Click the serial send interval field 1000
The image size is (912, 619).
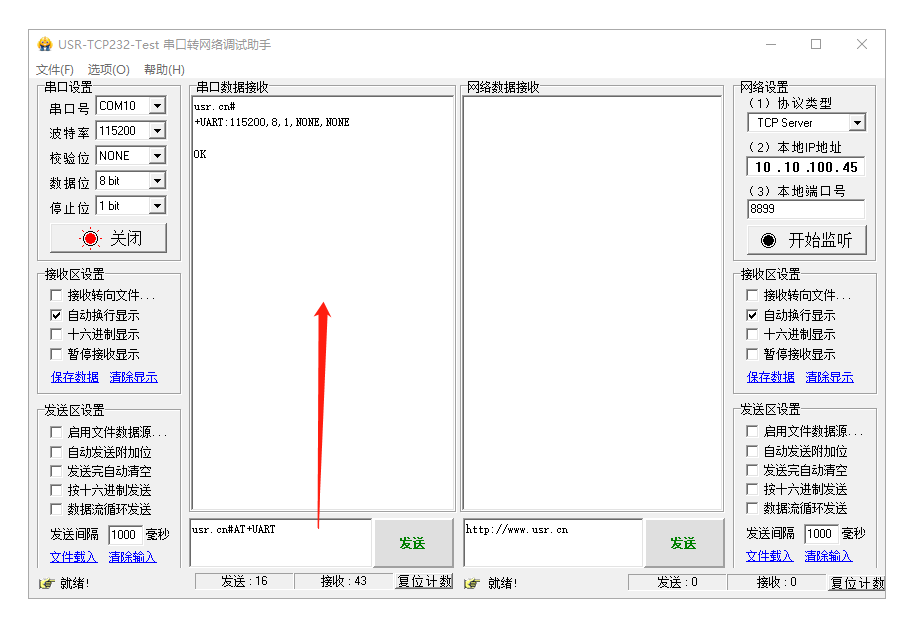tap(124, 535)
